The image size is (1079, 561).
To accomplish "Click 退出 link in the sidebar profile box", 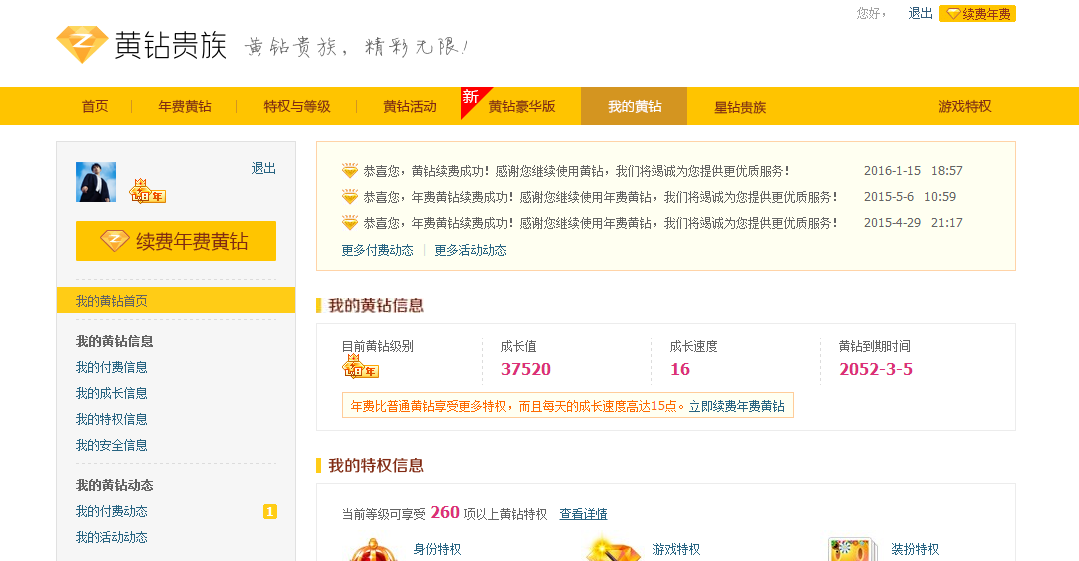I will [x=264, y=168].
